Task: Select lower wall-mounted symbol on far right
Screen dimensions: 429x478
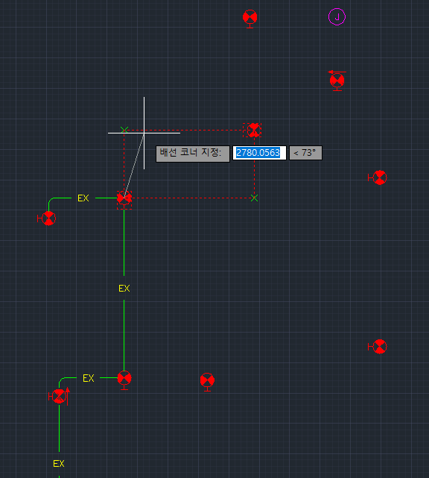Action: 378,346
